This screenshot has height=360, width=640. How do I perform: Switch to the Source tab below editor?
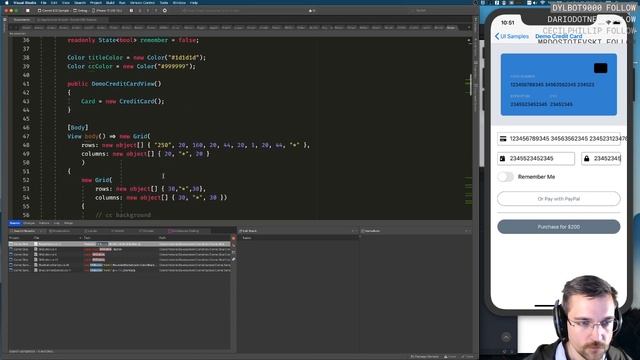15,223
